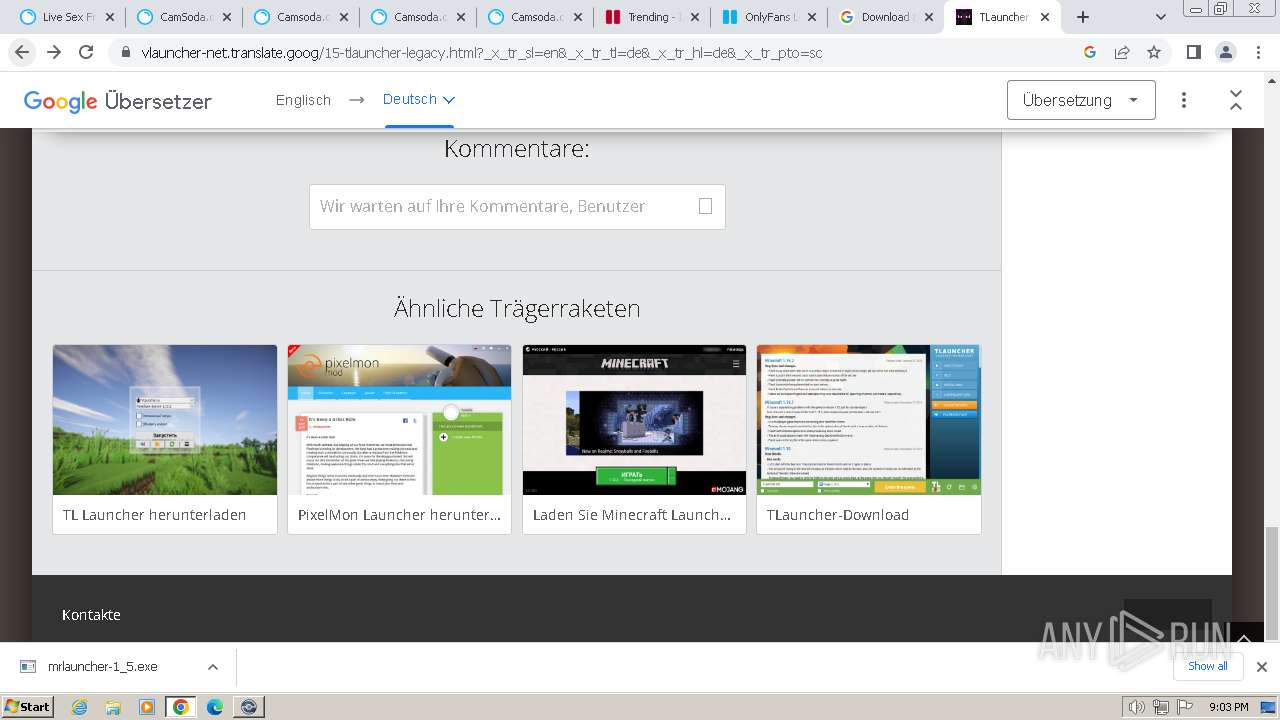Select the Englisch source language
The image size is (1280, 720).
click(303, 100)
